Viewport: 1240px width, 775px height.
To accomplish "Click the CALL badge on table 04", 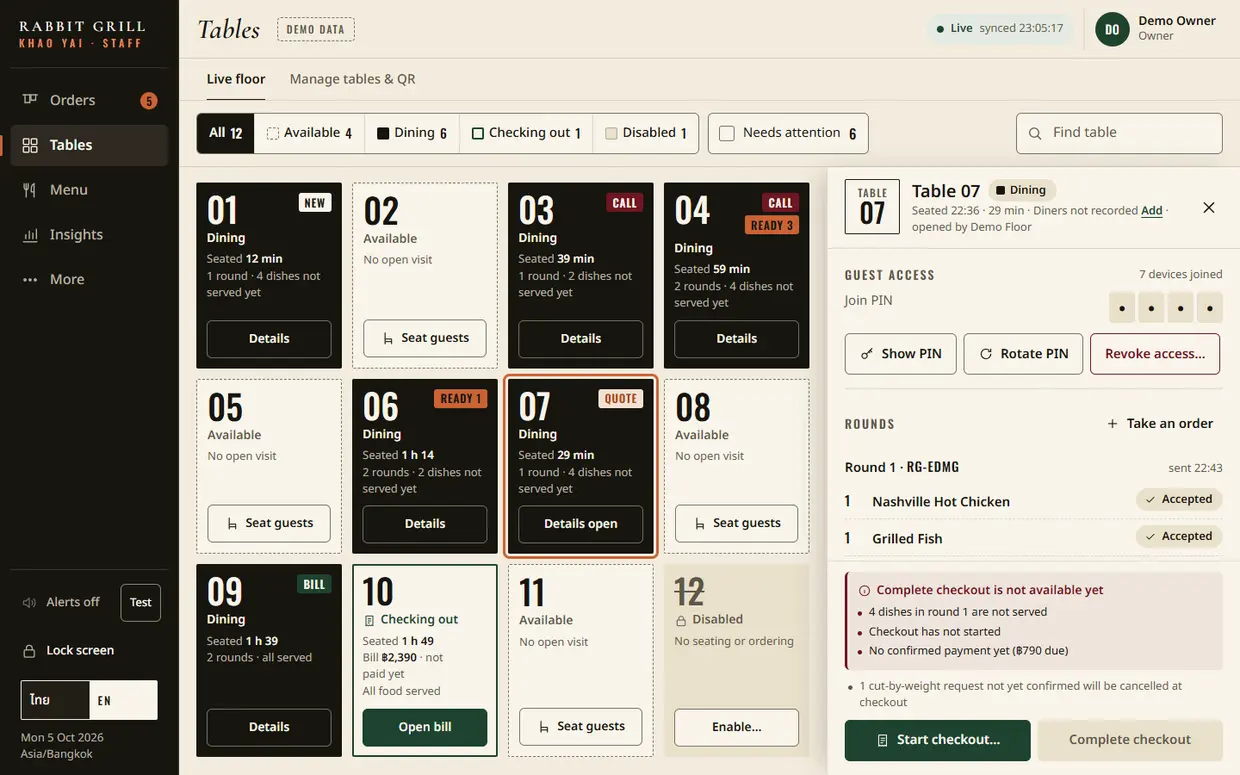I will (781, 203).
